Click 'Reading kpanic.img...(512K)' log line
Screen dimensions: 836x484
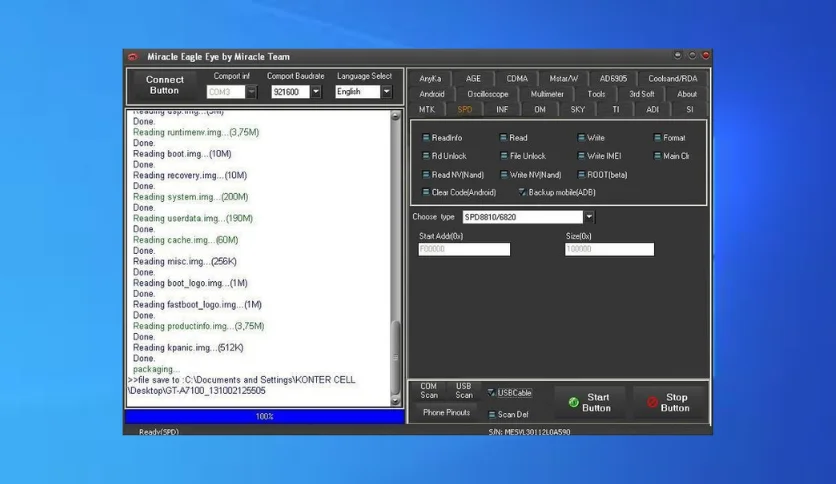(x=188, y=348)
